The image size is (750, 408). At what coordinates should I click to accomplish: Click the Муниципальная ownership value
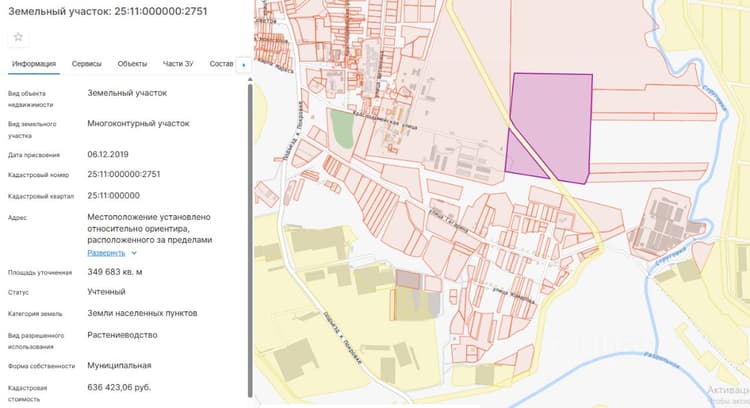(119, 365)
